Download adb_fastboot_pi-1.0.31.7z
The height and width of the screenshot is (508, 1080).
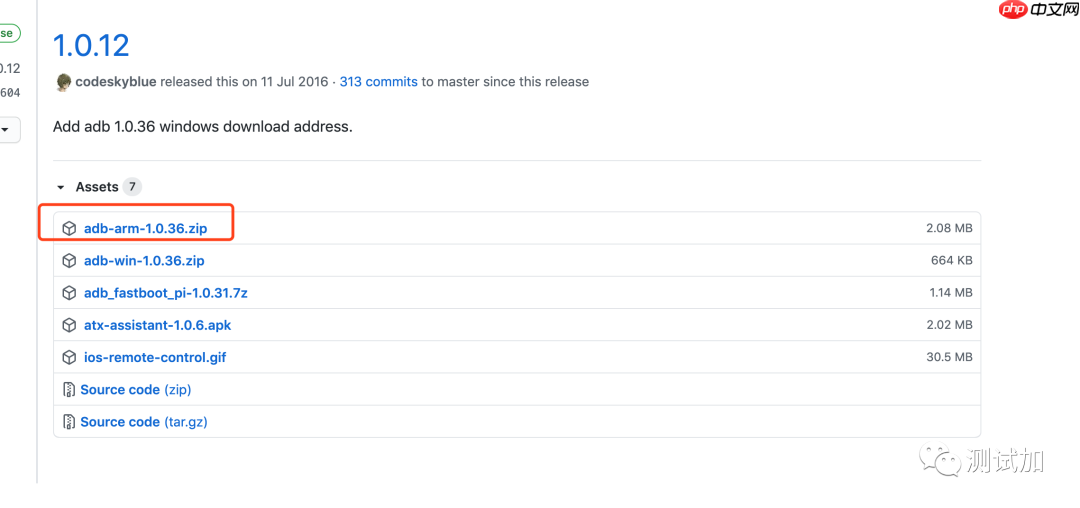[165, 293]
